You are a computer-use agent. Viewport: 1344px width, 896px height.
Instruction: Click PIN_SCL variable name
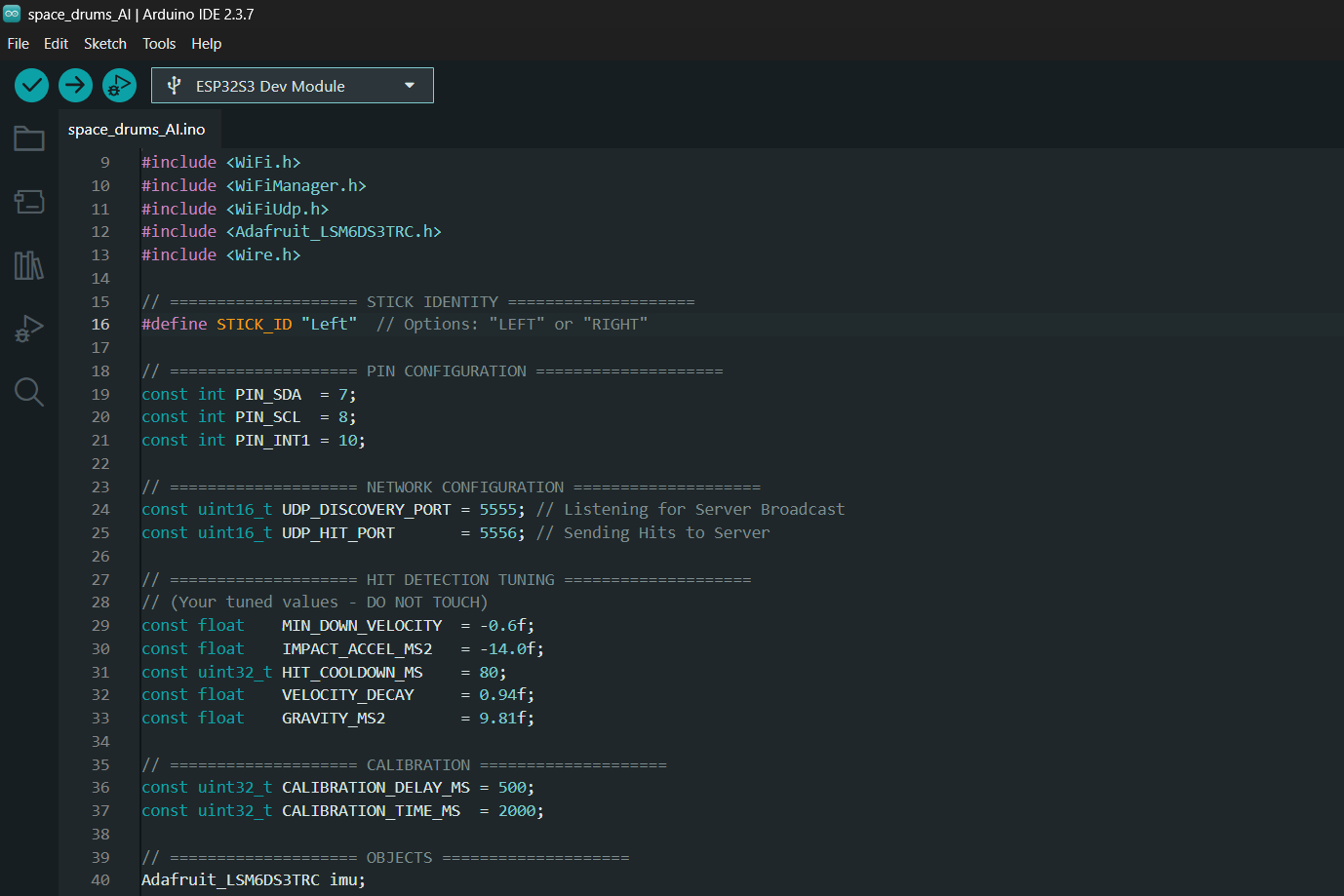268,417
